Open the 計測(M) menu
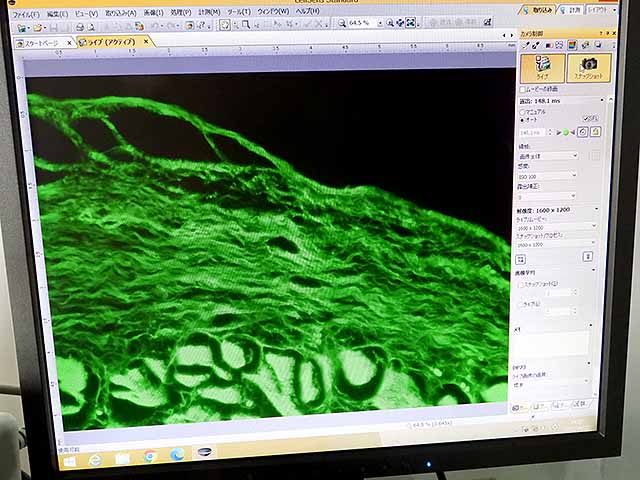 click(209, 12)
